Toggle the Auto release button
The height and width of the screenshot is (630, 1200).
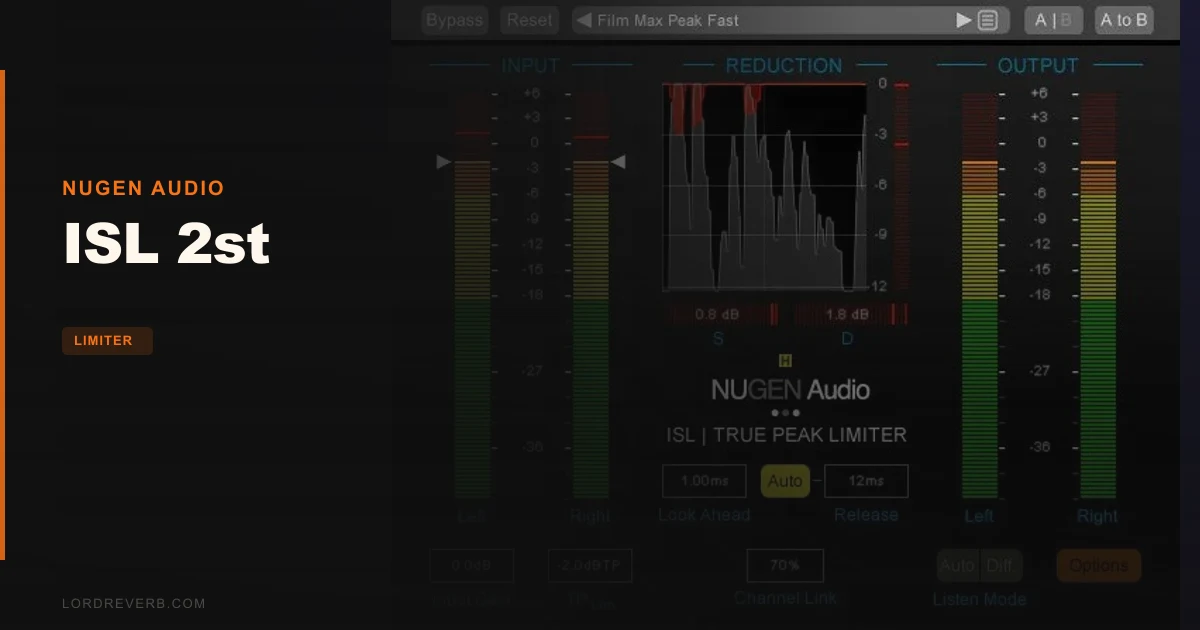(x=785, y=481)
